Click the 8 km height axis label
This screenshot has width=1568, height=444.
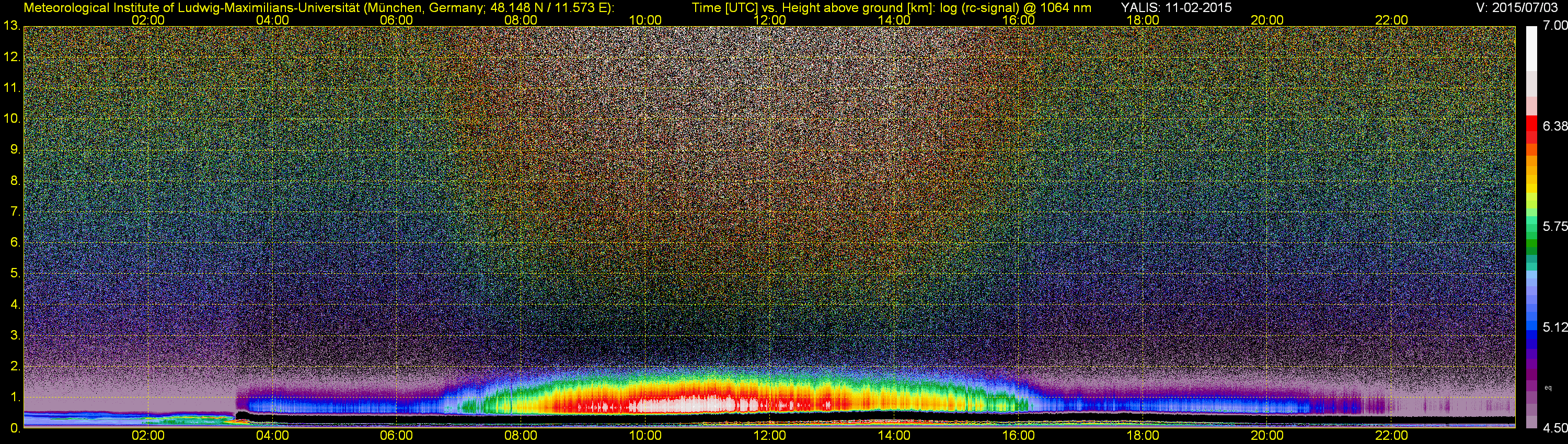pyautogui.click(x=15, y=181)
